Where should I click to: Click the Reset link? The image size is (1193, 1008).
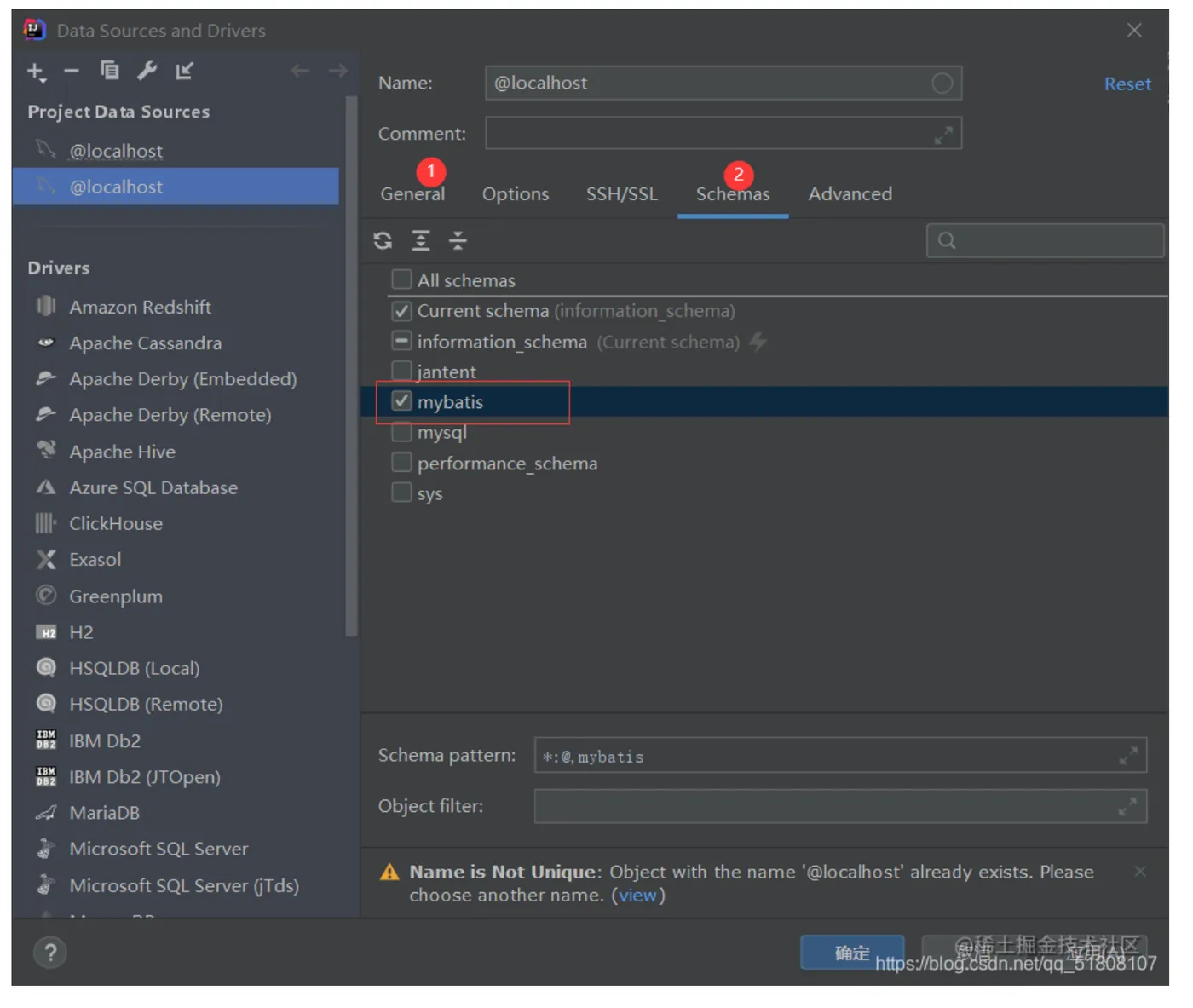click(1127, 84)
